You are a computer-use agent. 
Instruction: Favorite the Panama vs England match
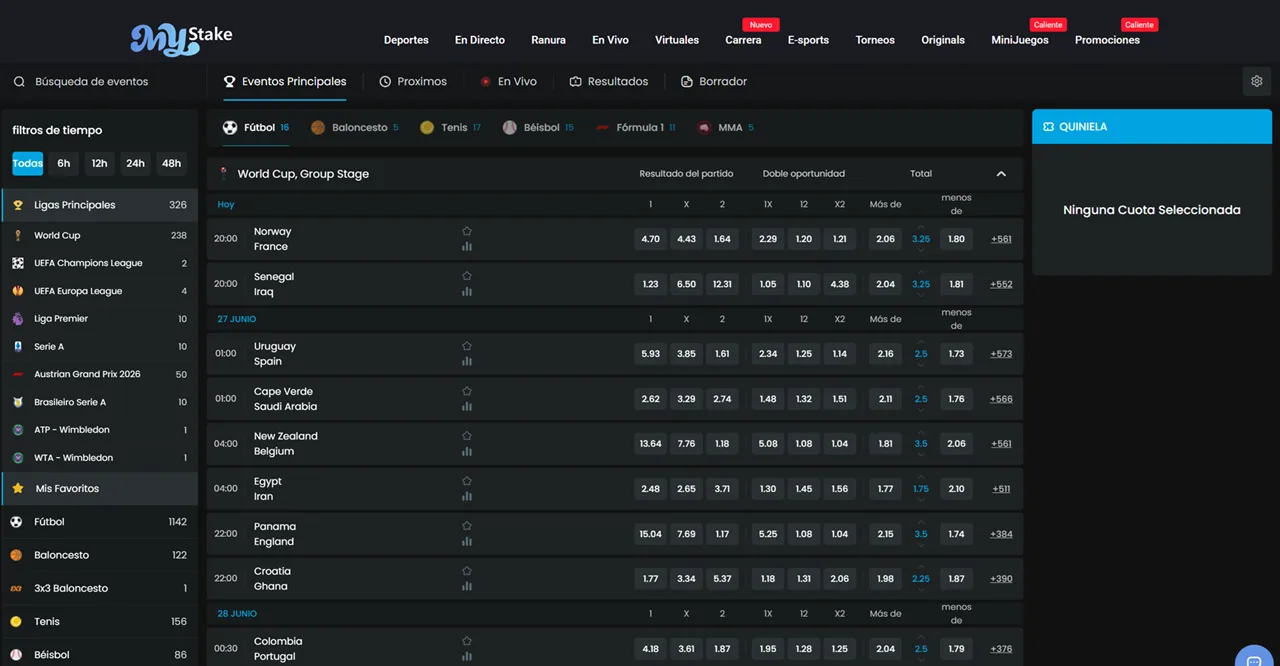click(467, 526)
